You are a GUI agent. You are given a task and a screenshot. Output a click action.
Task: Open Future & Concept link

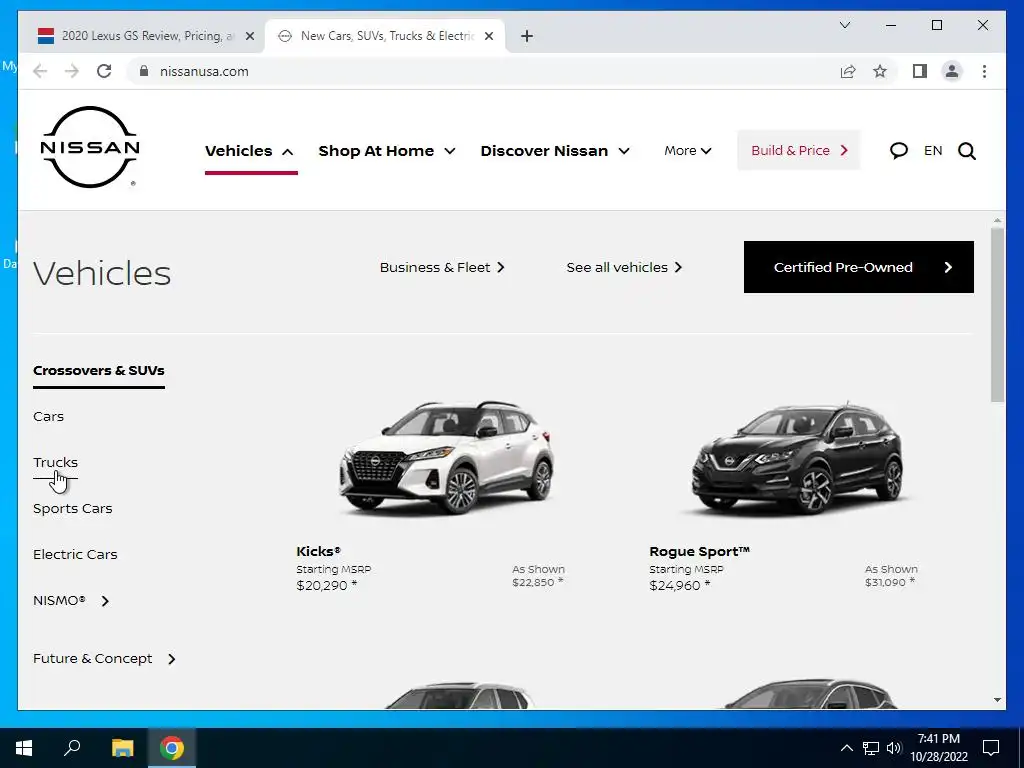[104, 658]
